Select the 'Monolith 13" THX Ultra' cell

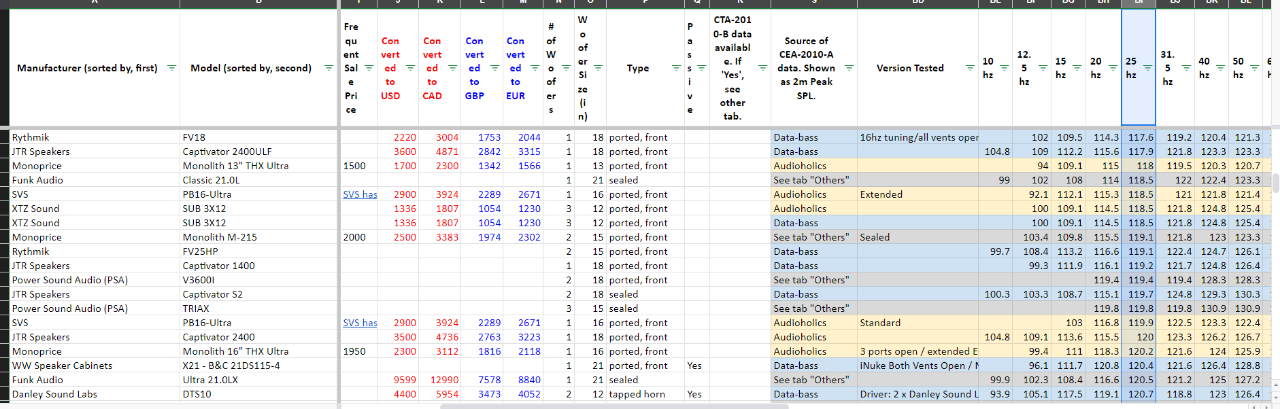point(259,165)
